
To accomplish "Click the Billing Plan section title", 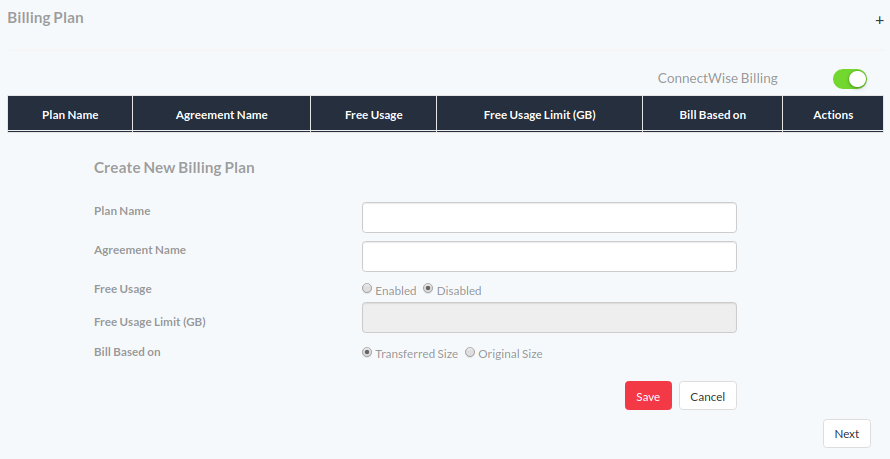I will point(45,18).
